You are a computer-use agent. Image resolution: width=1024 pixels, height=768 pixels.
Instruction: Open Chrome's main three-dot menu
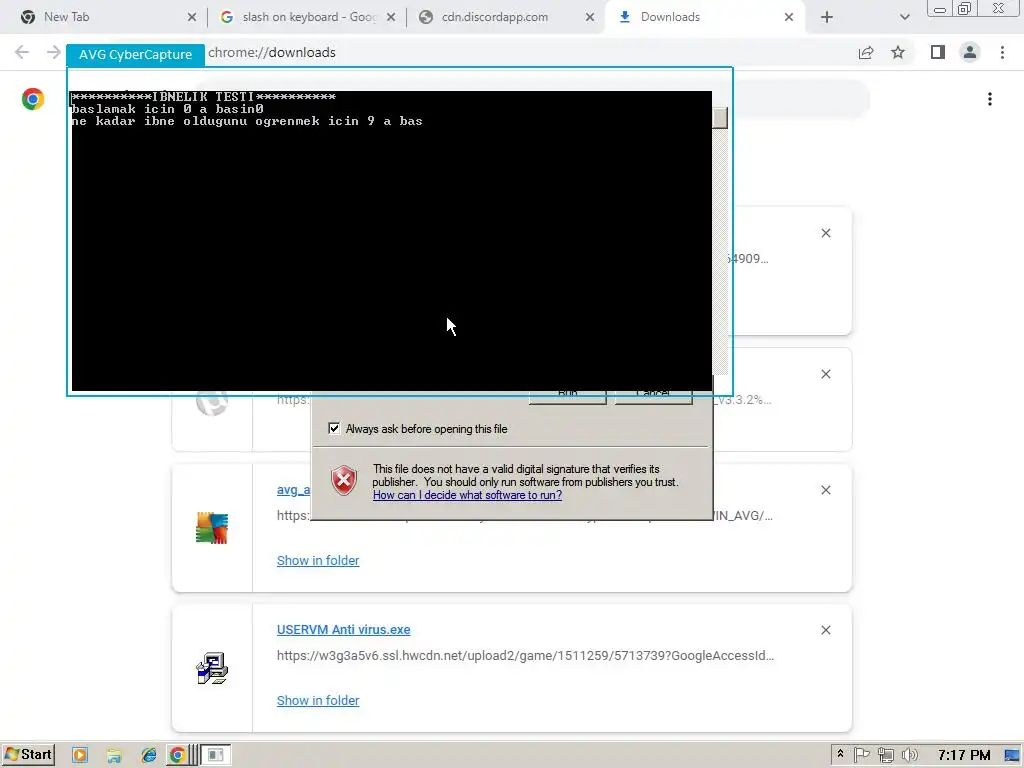coord(1002,52)
